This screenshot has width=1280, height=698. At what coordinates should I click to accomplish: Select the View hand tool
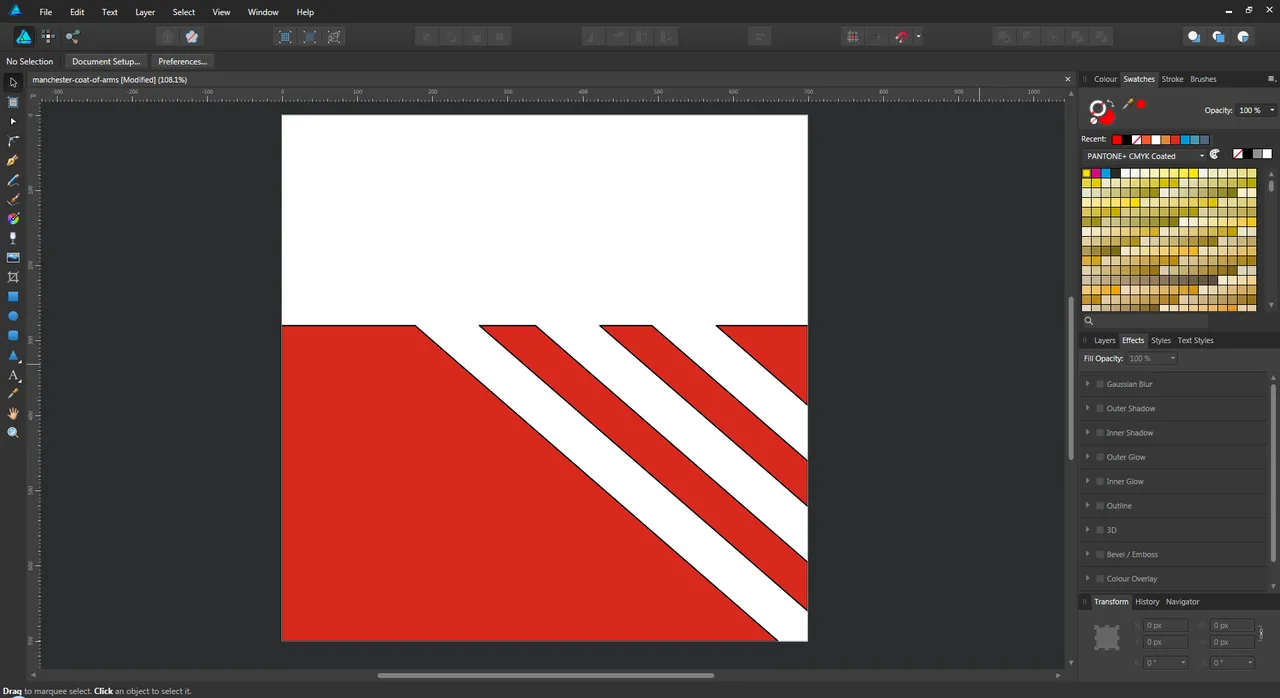pyautogui.click(x=13, y=413)
